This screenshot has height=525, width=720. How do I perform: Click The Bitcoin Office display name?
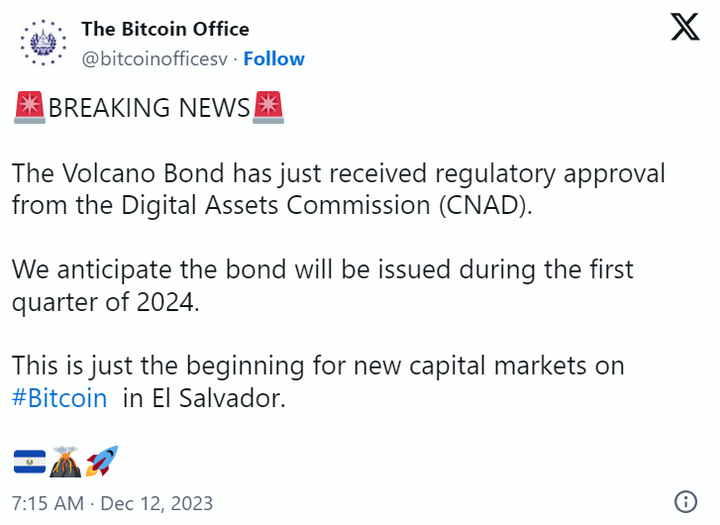pyautogui.click(x=165, y=29)
